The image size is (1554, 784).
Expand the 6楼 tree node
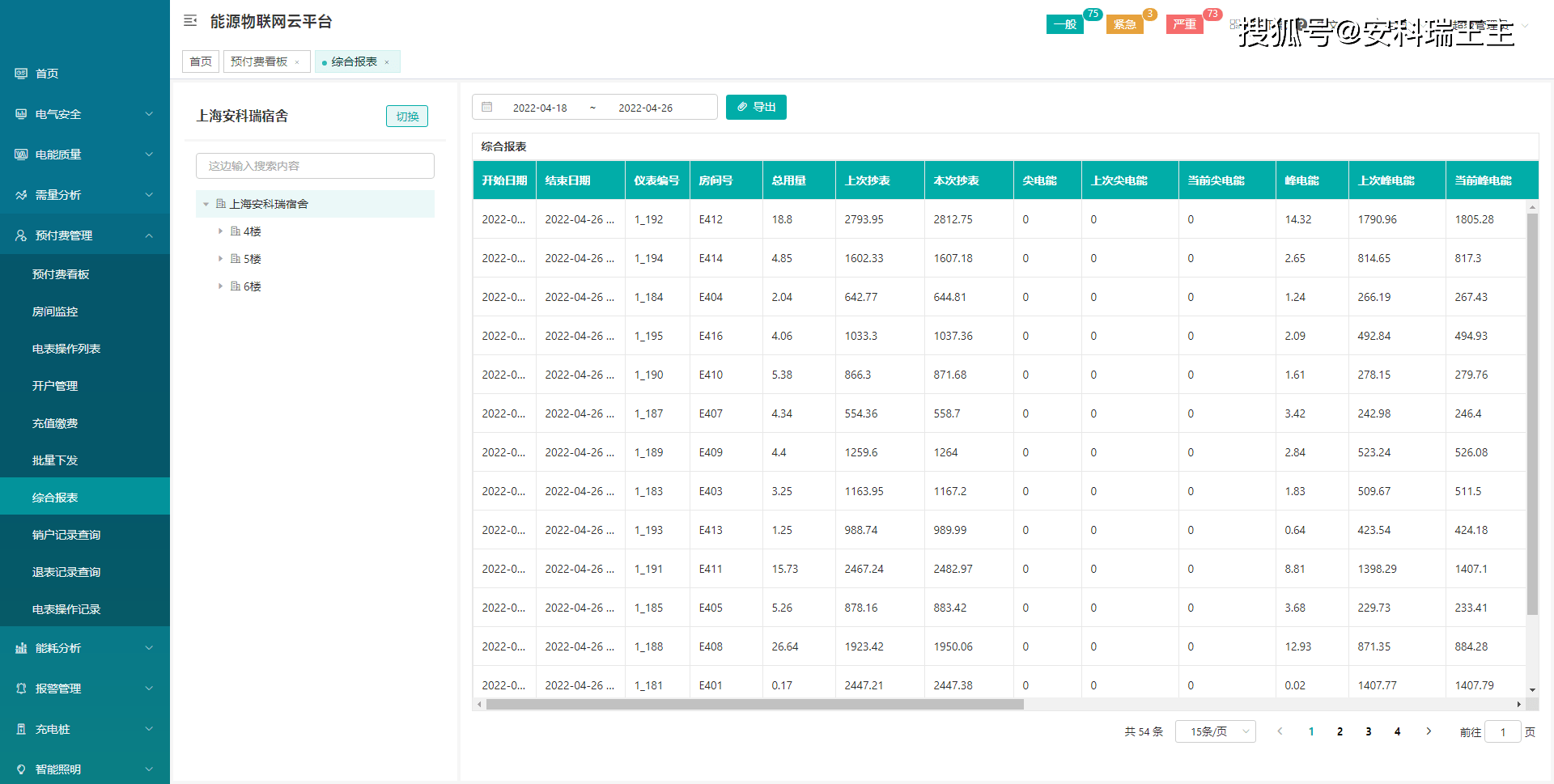220,286
